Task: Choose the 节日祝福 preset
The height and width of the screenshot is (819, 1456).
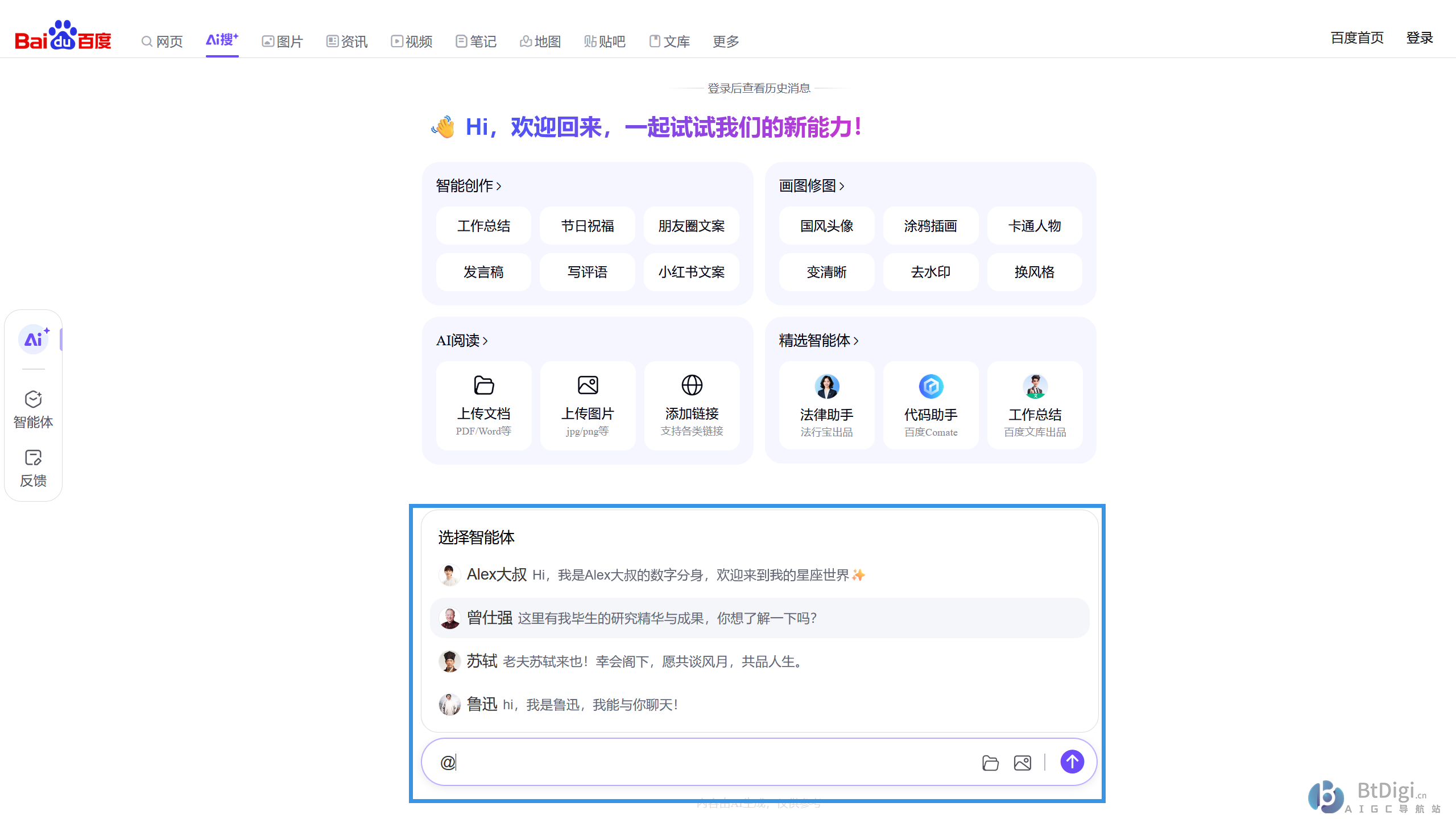Action: [x=588, y=226]
